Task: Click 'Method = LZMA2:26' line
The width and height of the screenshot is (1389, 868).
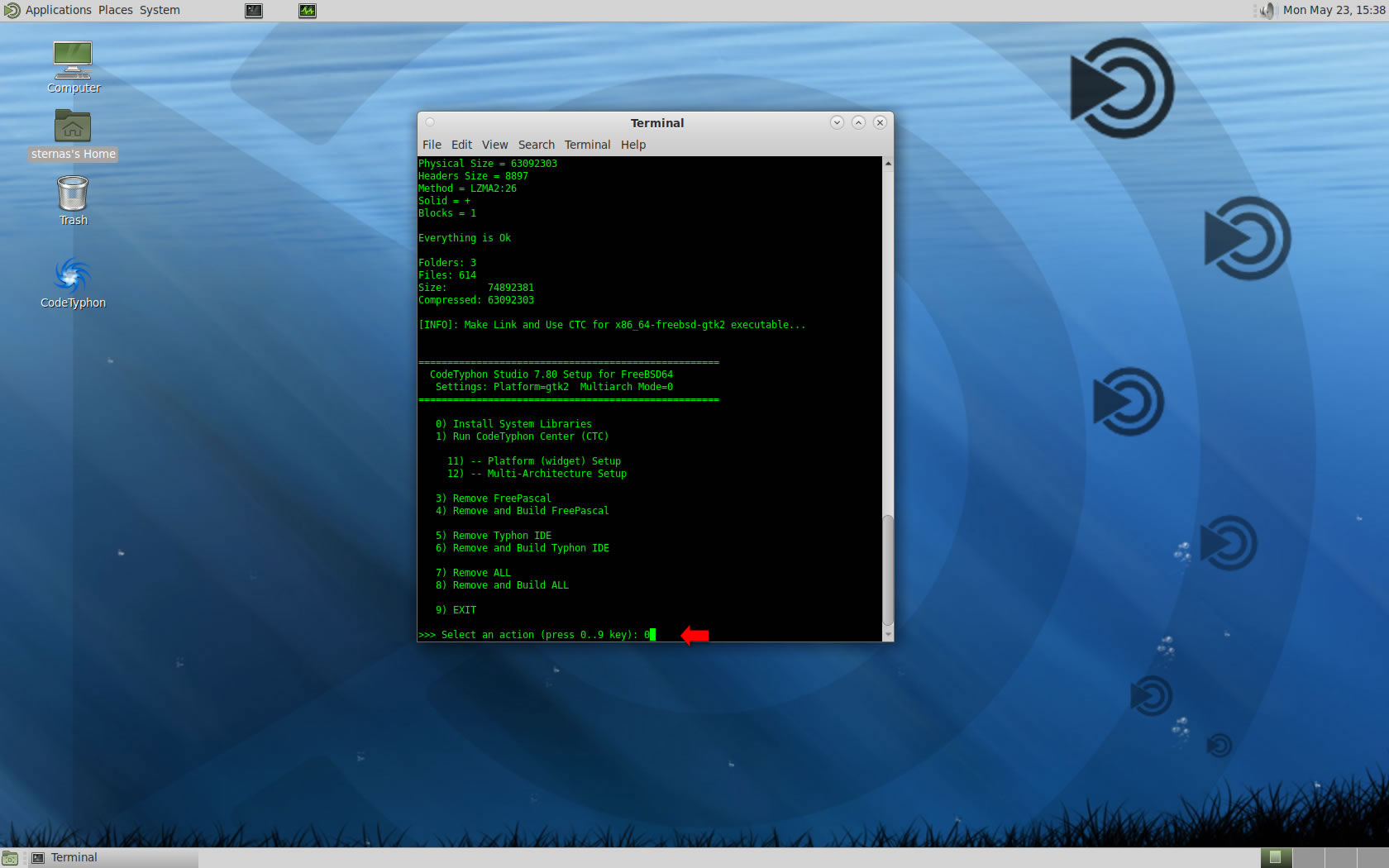Action: coord(467,188)
